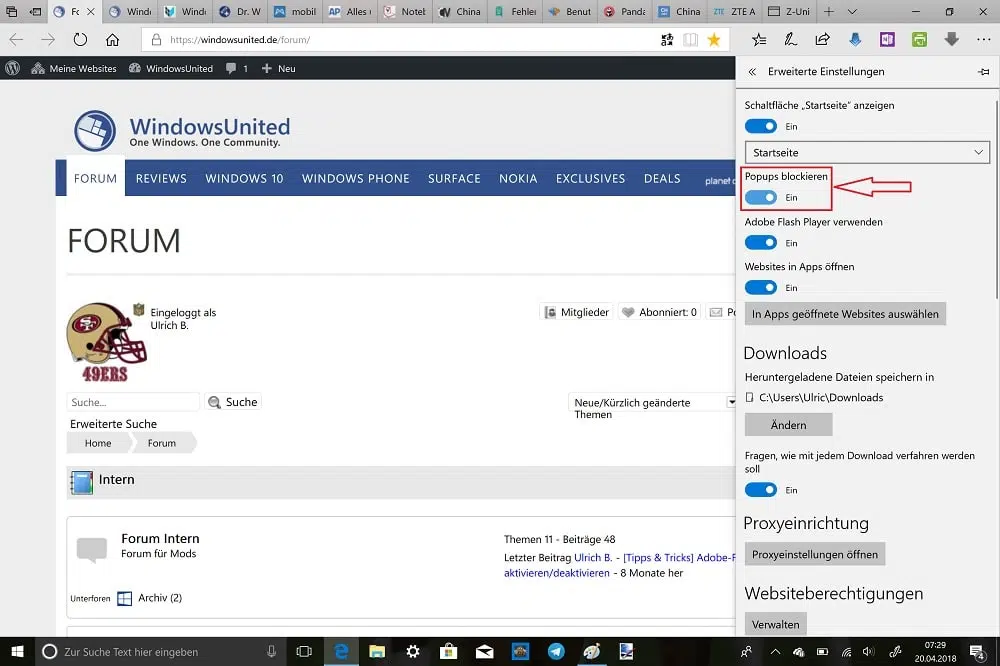Open the SURFACE navigation item
The width and height of the screenshot is (1000, 666).
[454, 179]
